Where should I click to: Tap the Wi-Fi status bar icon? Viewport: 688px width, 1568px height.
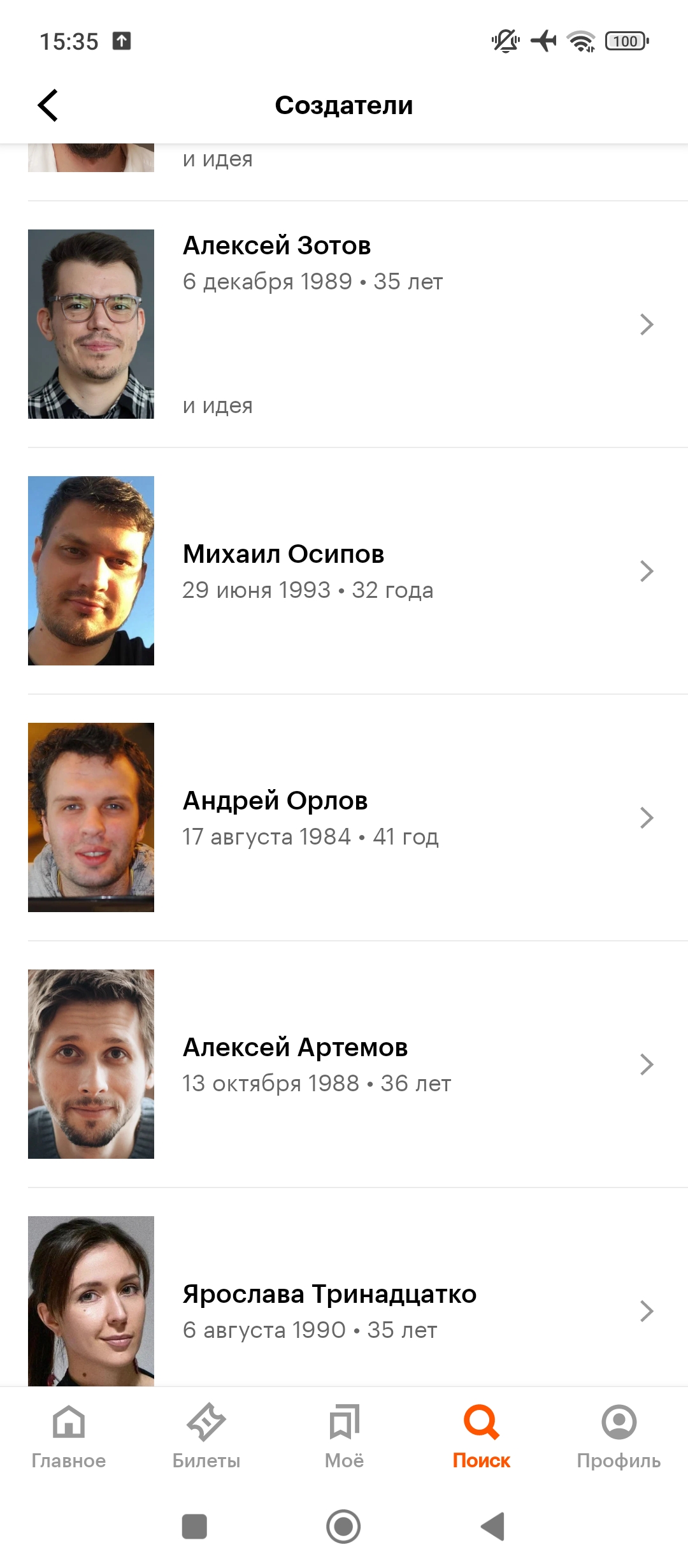tap(581, 41)
